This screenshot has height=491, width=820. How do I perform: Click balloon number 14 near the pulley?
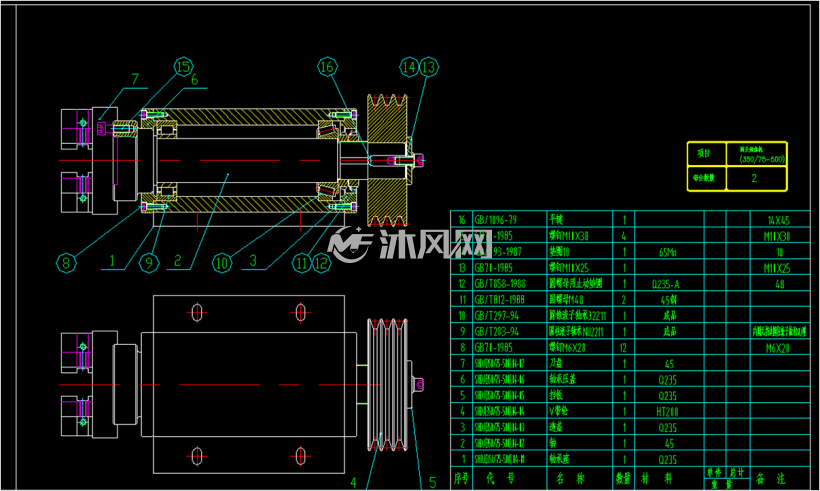pos(409,67)
